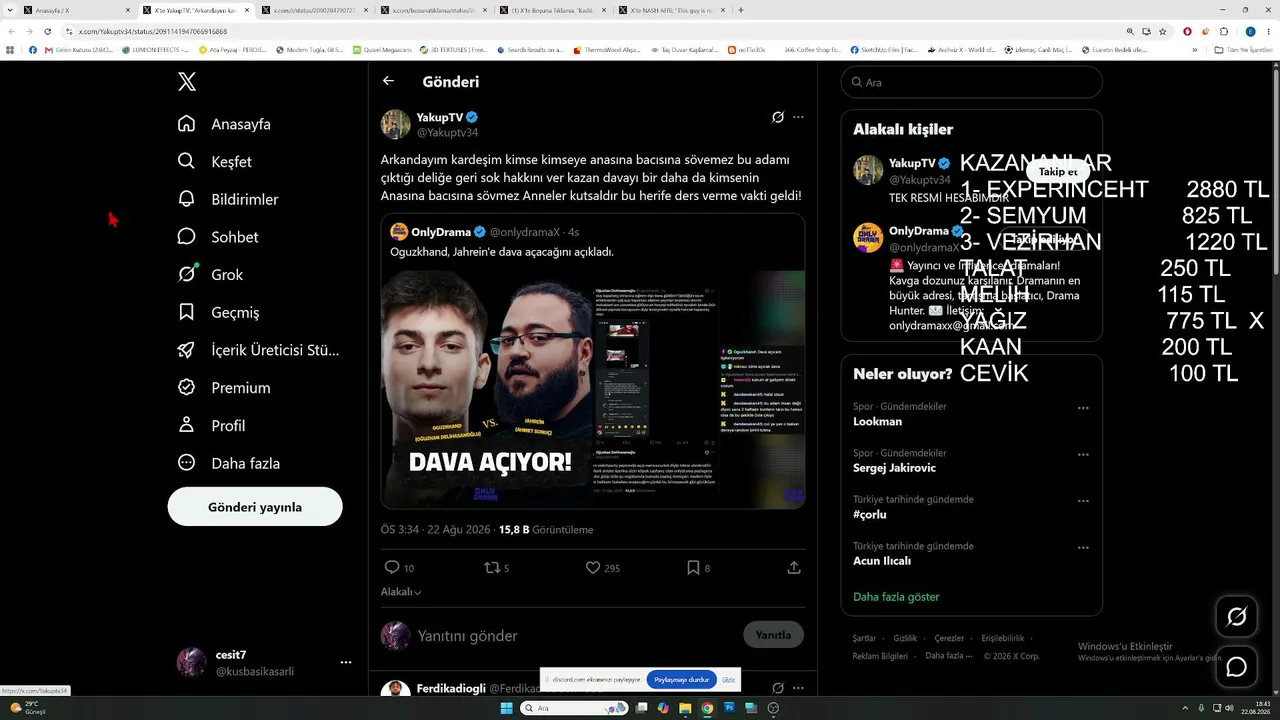Open more options for Lookman trend
The width and height of the screenshot is (1280, 720).
(x=1083, y=408)
